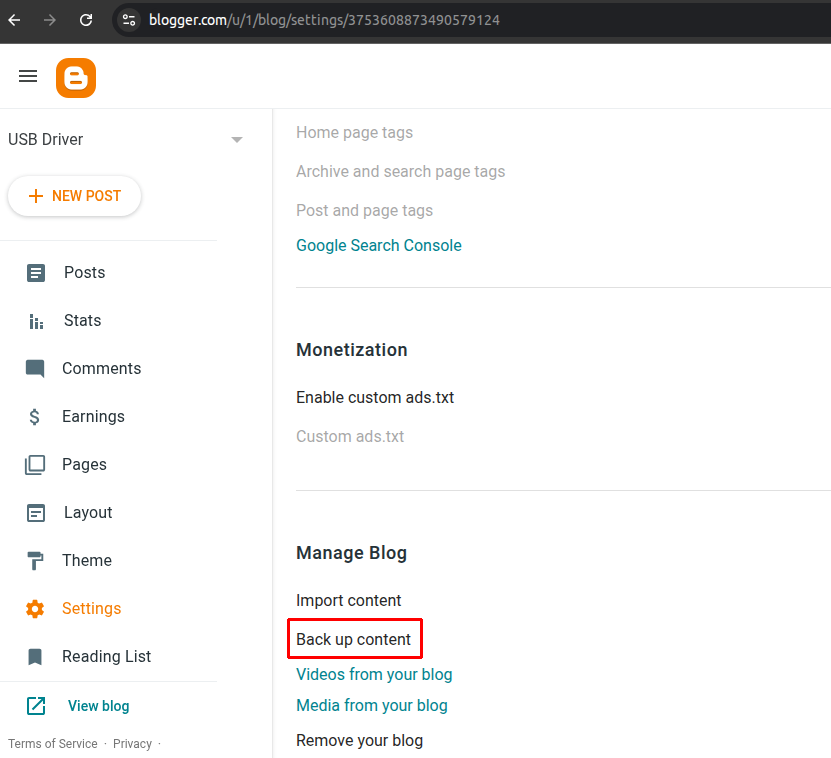Select the Reading List bookmark icon
831x758 pixels.
(35, 656)
